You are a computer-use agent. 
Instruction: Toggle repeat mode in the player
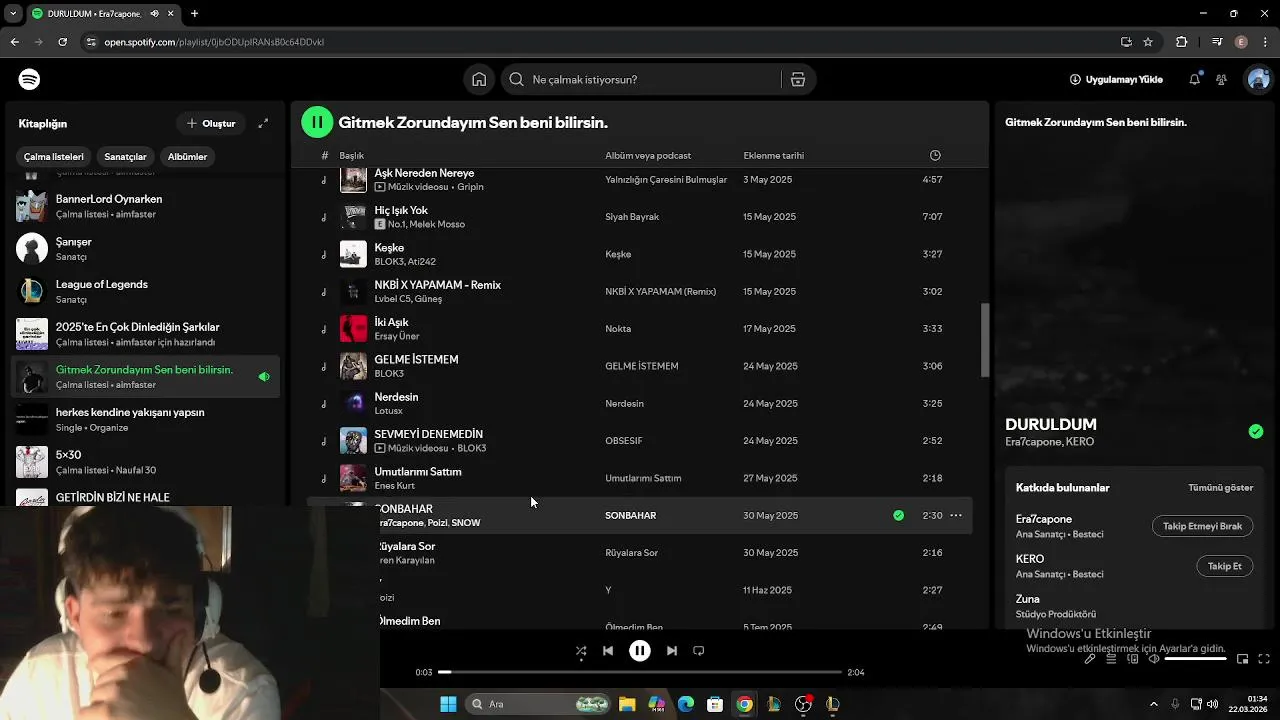point(699,651)
